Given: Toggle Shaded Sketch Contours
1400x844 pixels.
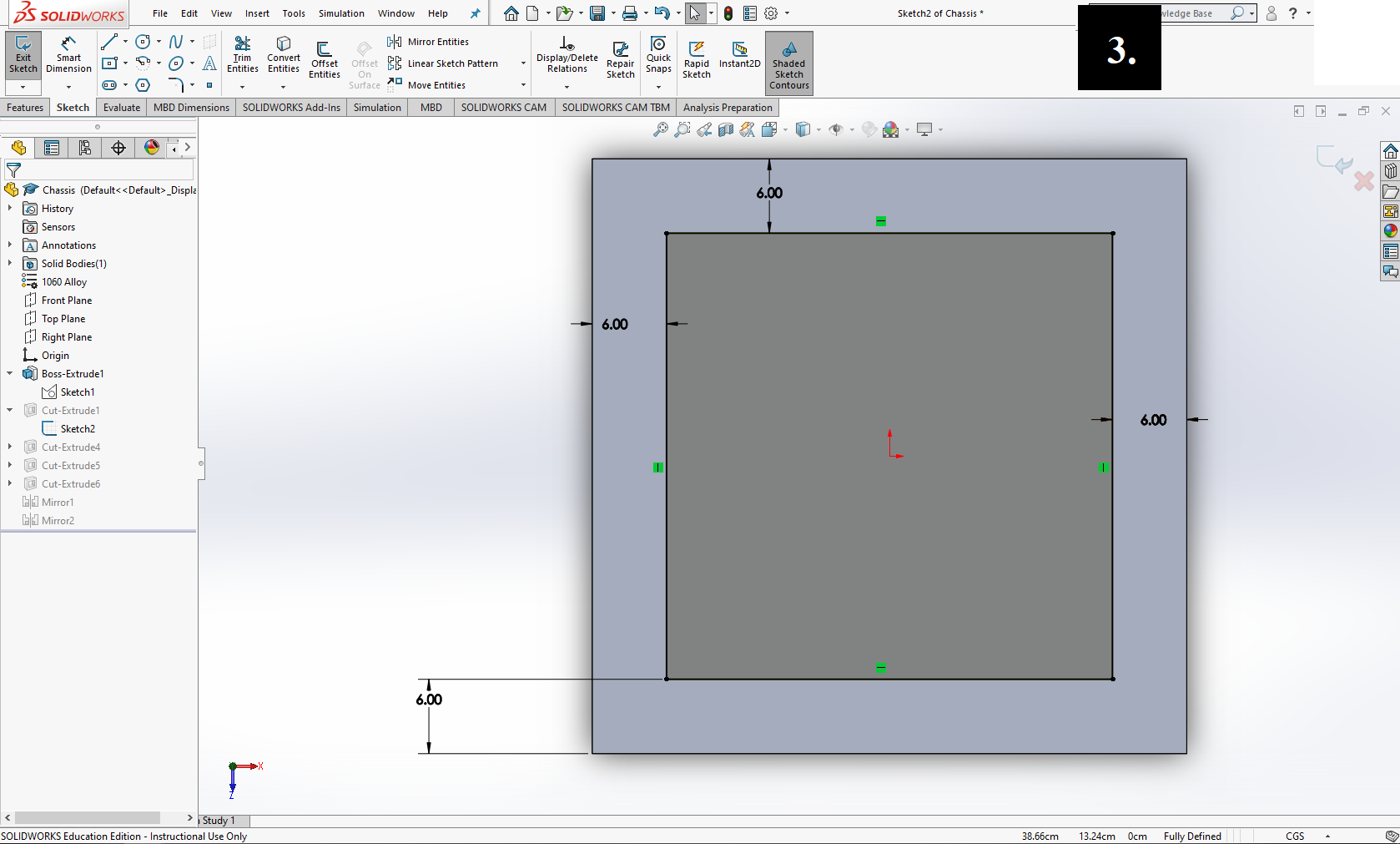Looking at the screenshot, I should (x=789, y=63).
